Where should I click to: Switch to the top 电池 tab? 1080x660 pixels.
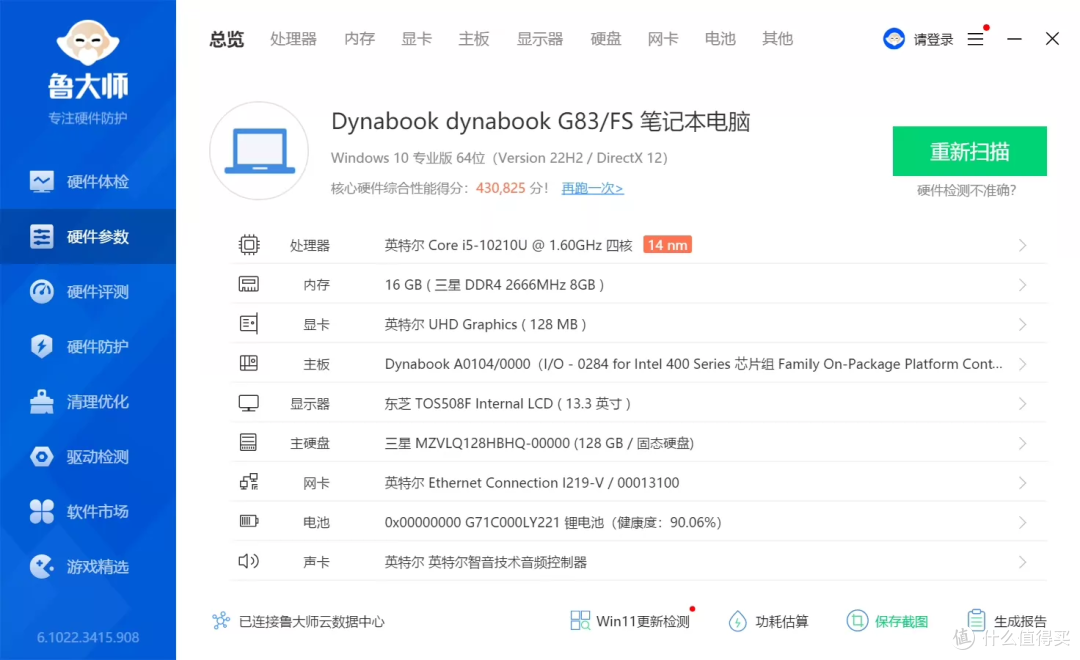tap(720, 39)
